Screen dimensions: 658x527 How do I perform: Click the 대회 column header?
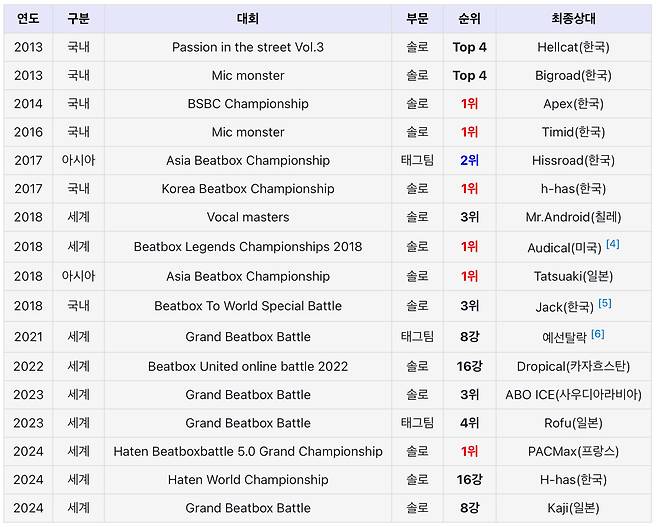pyautogui.click(x=248, y=18)
